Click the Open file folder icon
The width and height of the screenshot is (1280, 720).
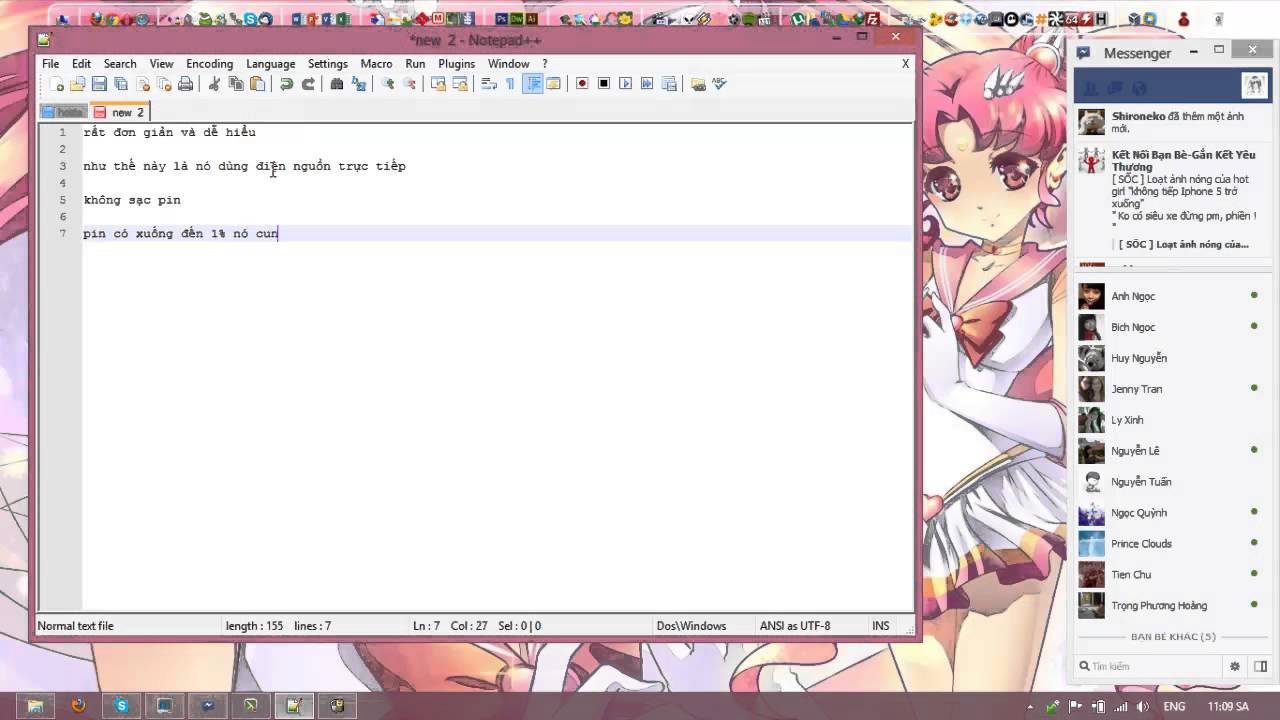[x=77, y=84]
